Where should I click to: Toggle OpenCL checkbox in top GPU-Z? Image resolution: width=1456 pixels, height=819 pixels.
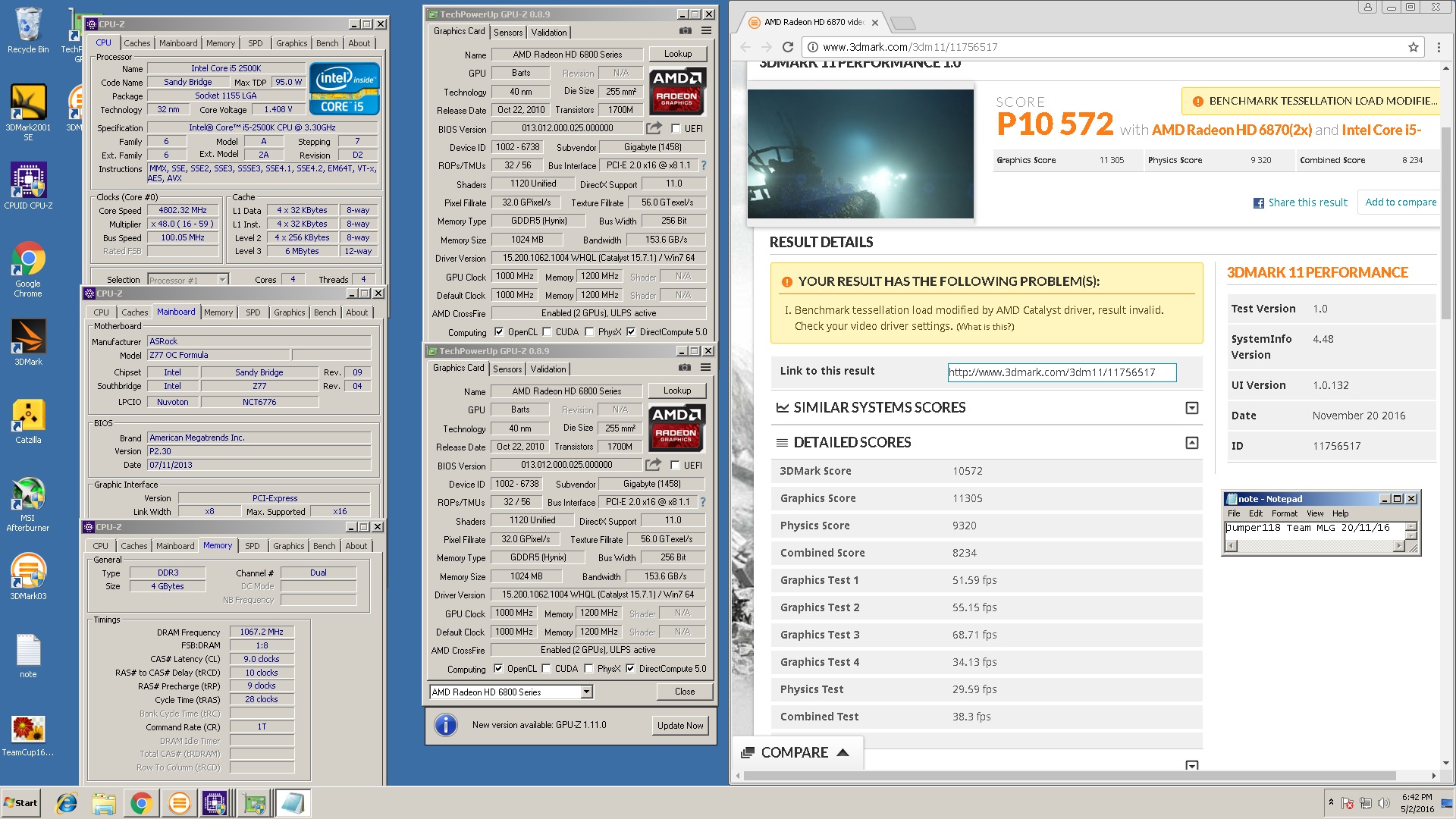pyautogui.click(x=499, y=332)
